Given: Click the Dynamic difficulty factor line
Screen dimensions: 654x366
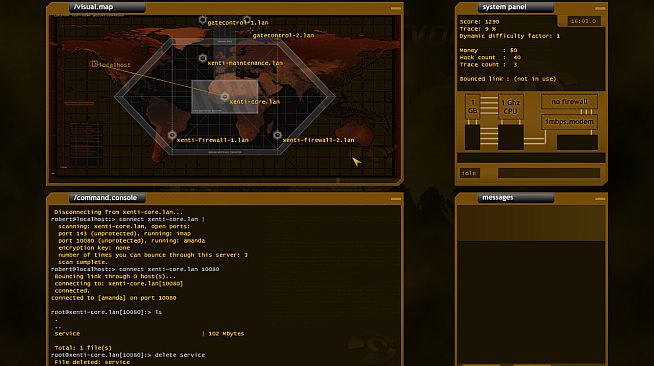Looking at the screenshot, I should (x=510, y=36).
